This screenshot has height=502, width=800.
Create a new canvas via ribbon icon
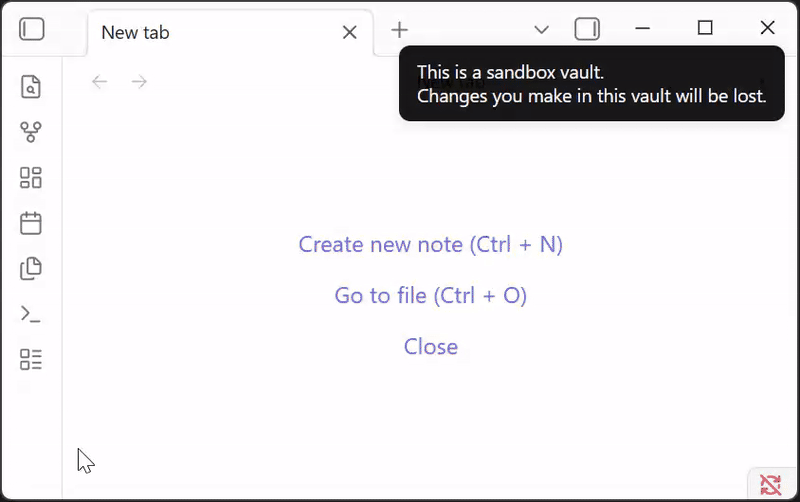pyautogui.click(x=31, y=178)
